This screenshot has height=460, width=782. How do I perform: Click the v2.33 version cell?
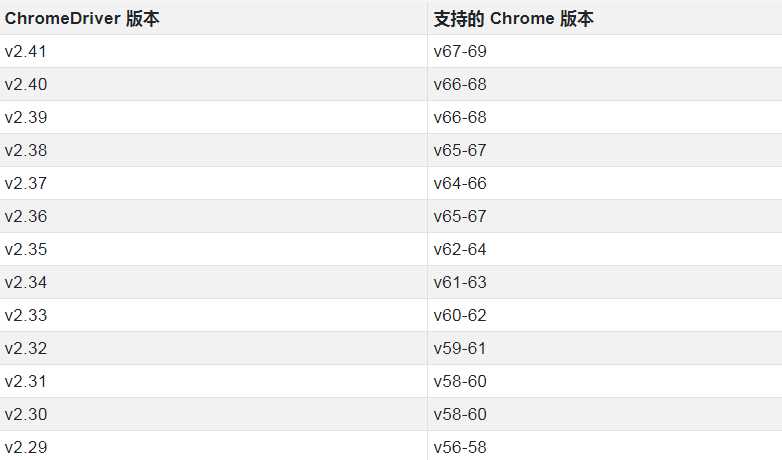(x=213, y=315)
